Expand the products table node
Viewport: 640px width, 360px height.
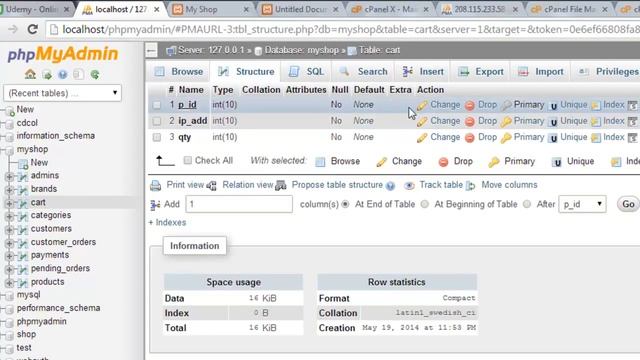pos(9,282)
